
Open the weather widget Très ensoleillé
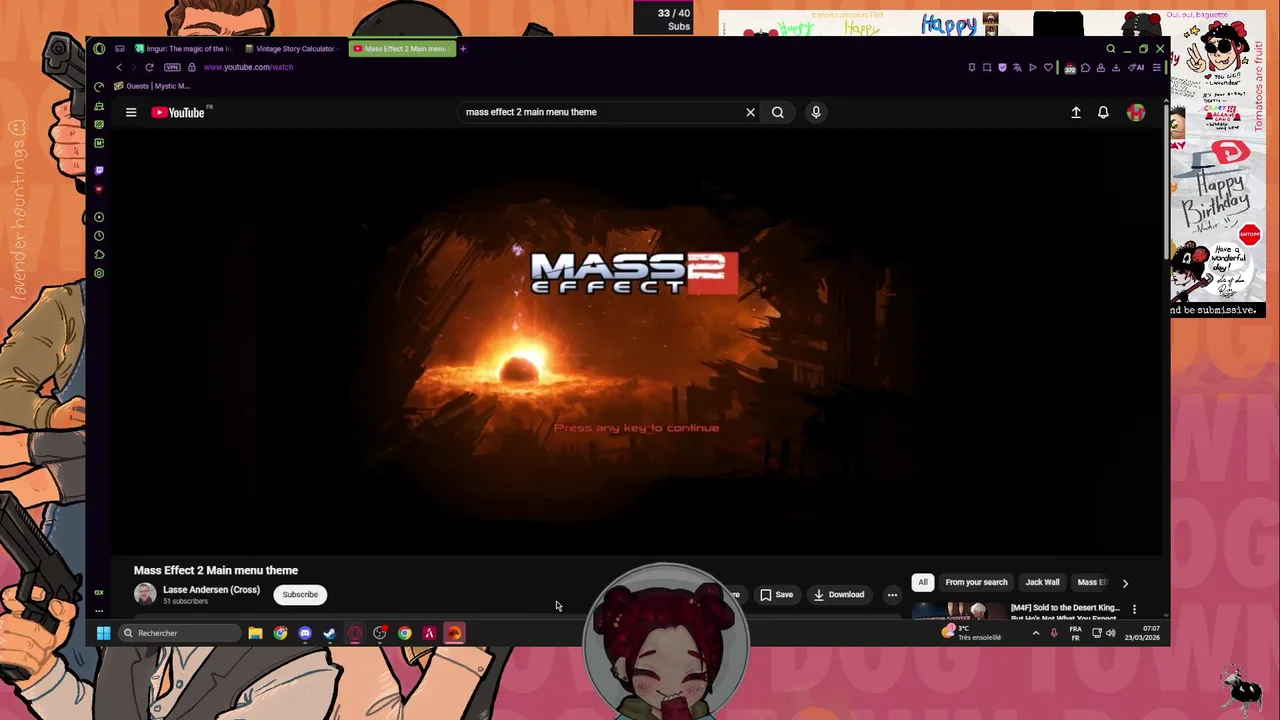pos(970,633)
